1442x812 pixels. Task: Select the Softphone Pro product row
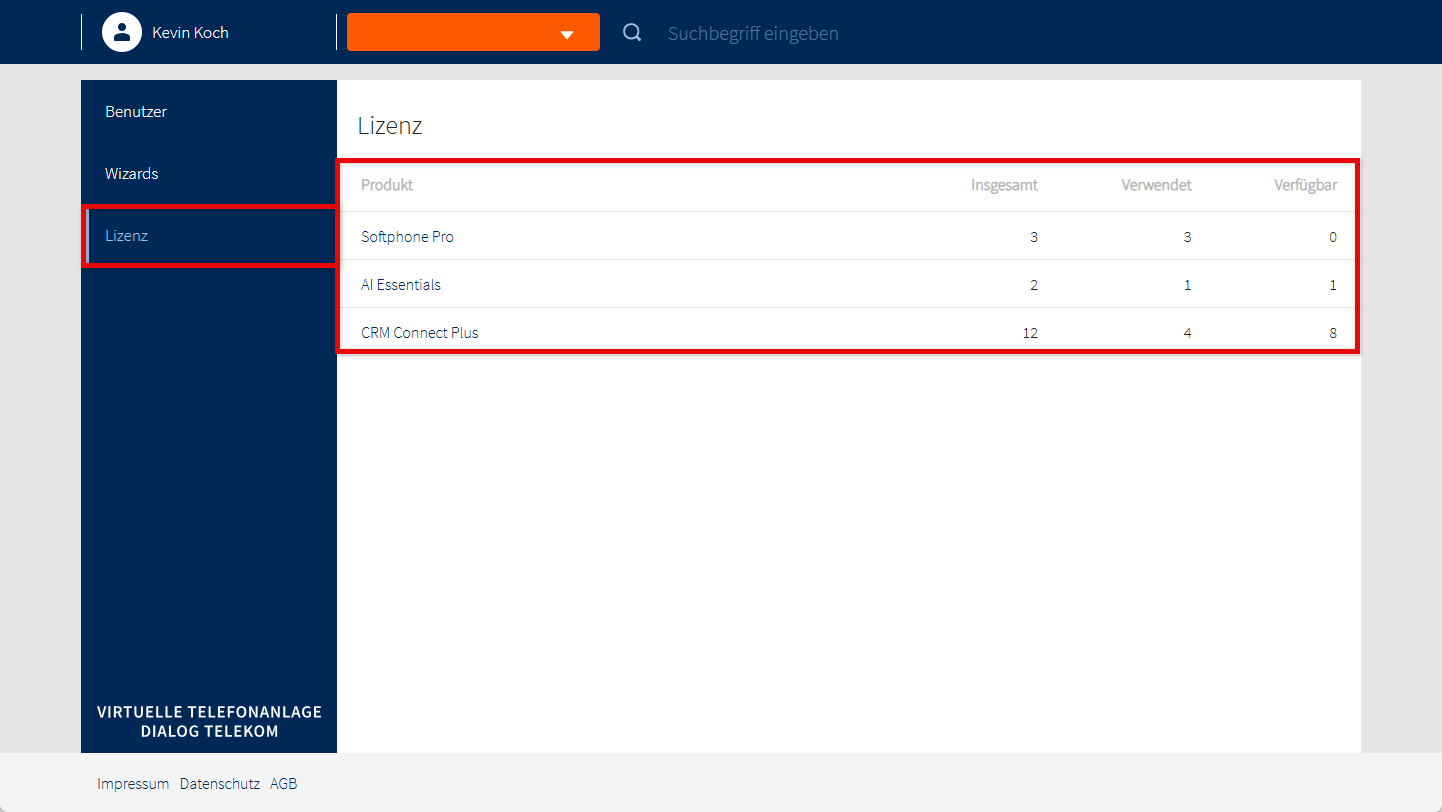(x=407, y=237)
